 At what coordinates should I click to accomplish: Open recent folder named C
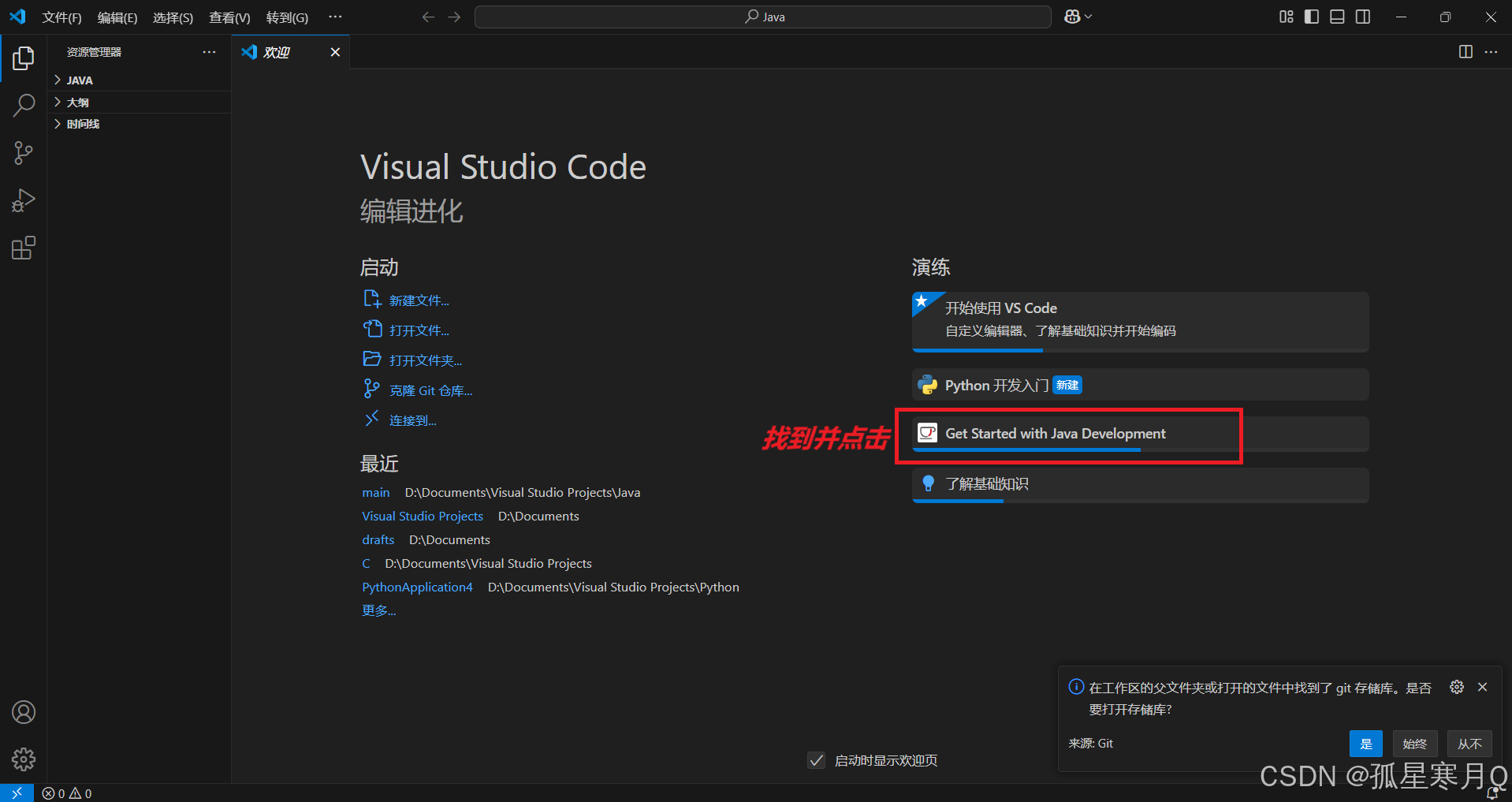coord(366,563)
